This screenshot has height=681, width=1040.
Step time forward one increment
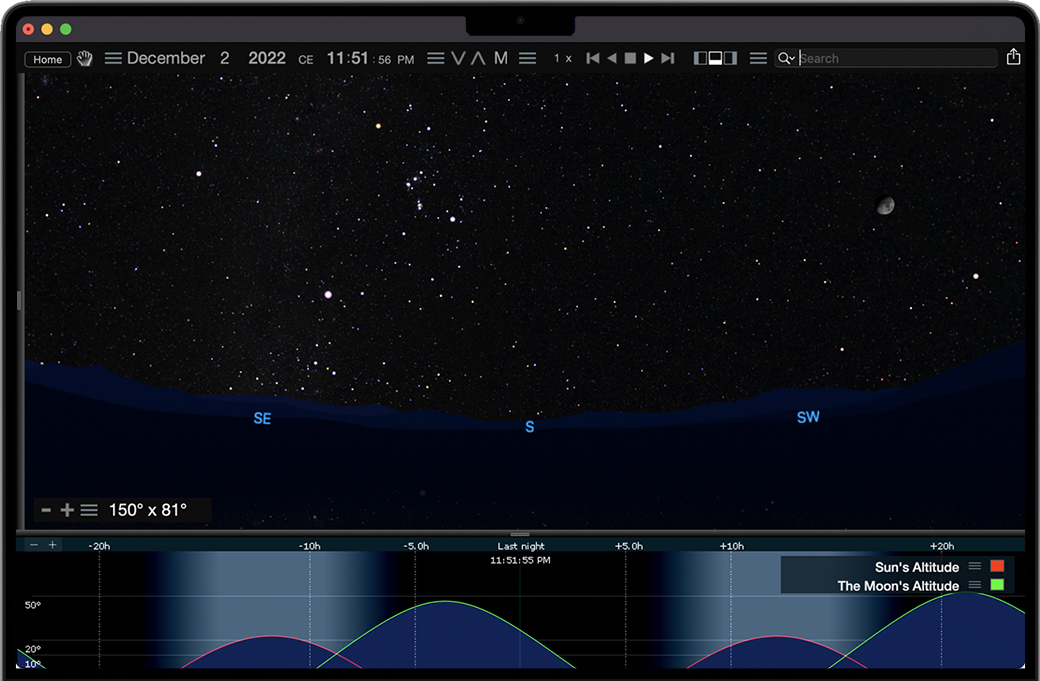pyautogui.click(x=668, y=59)
